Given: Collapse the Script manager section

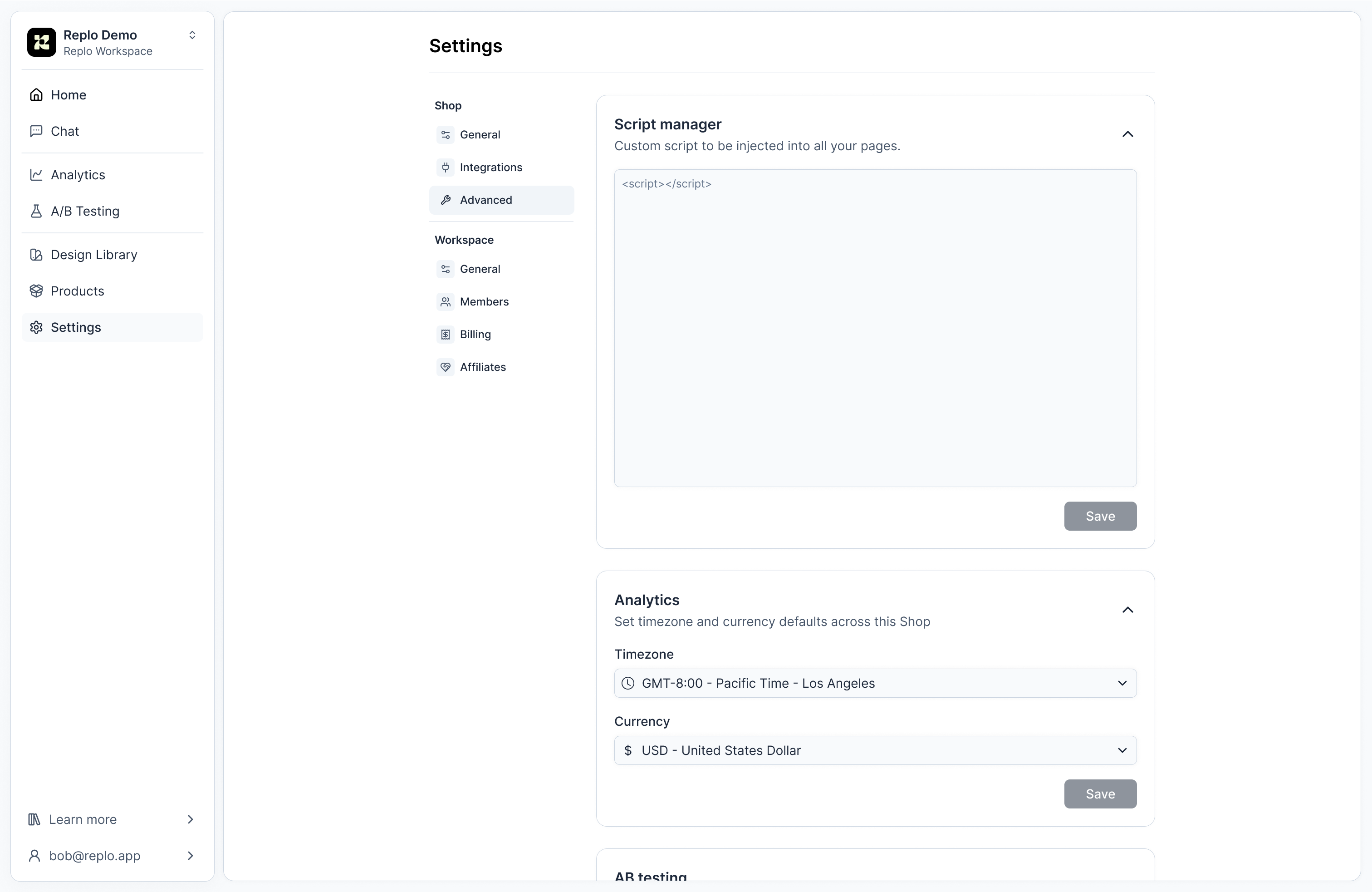Looking at the screenshot, I should [x=1127, y=134].
